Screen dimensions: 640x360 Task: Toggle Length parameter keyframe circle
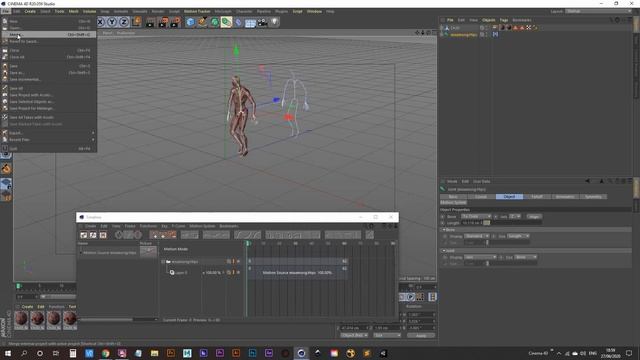click(x=443, y=223)
